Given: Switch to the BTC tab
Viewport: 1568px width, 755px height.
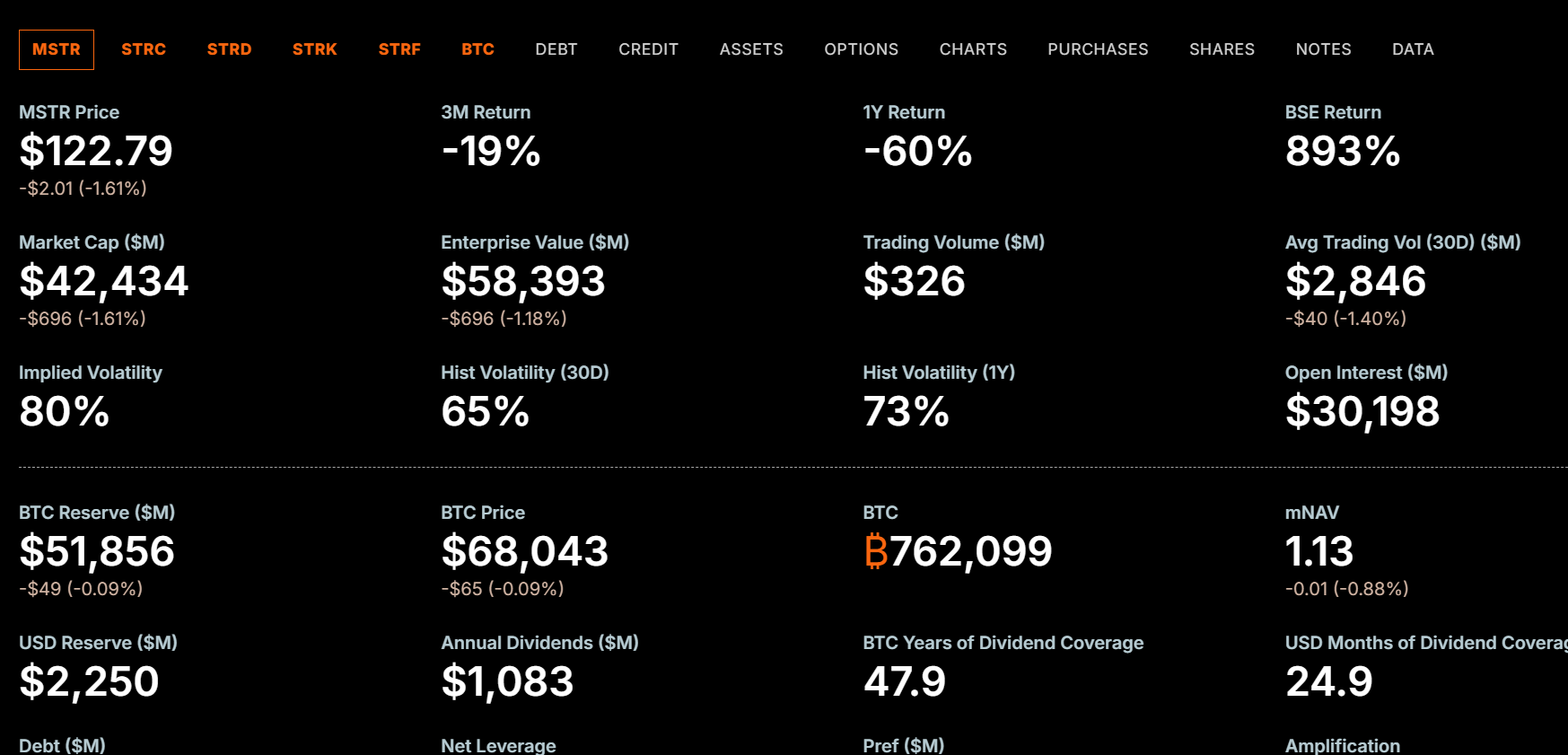Looking at the screenshot, I should pyautogui.click(x=477, y=49).
